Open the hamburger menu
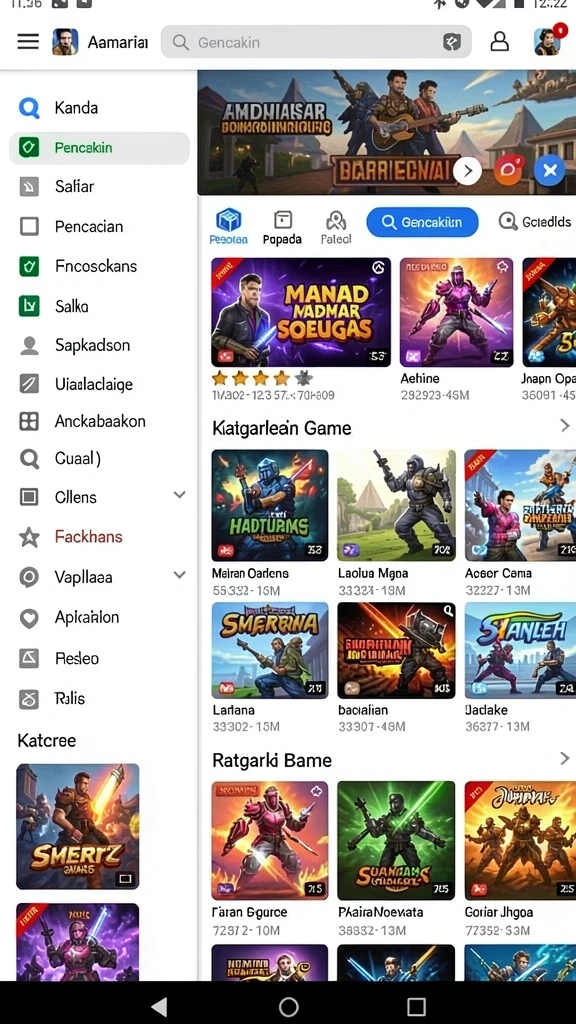This screenshot has height=1024, width=576. pyautogui.click(x=28, y=42)
